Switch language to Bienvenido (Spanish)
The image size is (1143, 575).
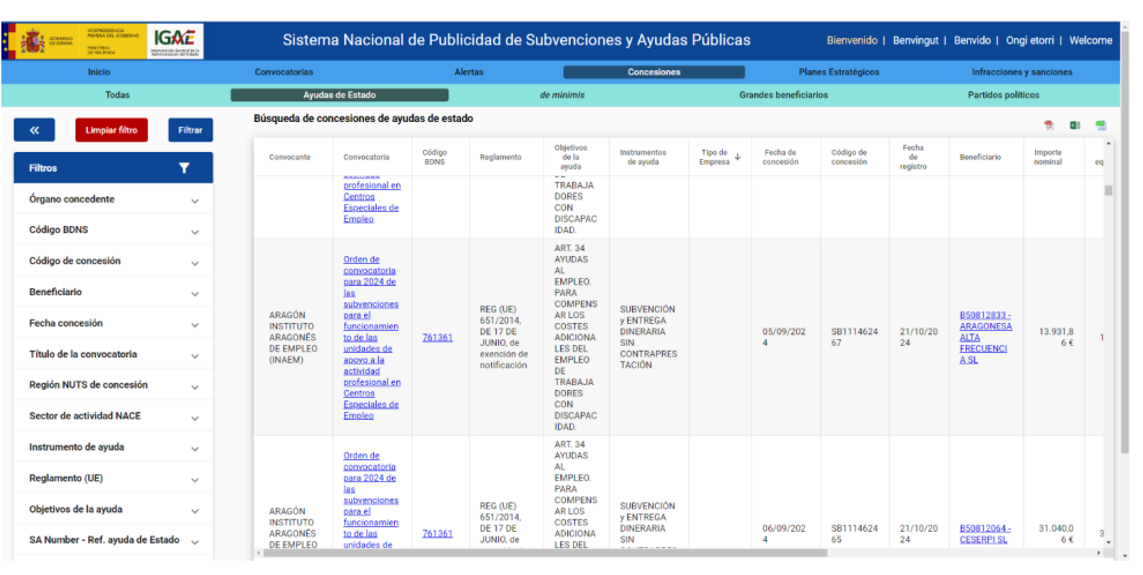point(851,41)
